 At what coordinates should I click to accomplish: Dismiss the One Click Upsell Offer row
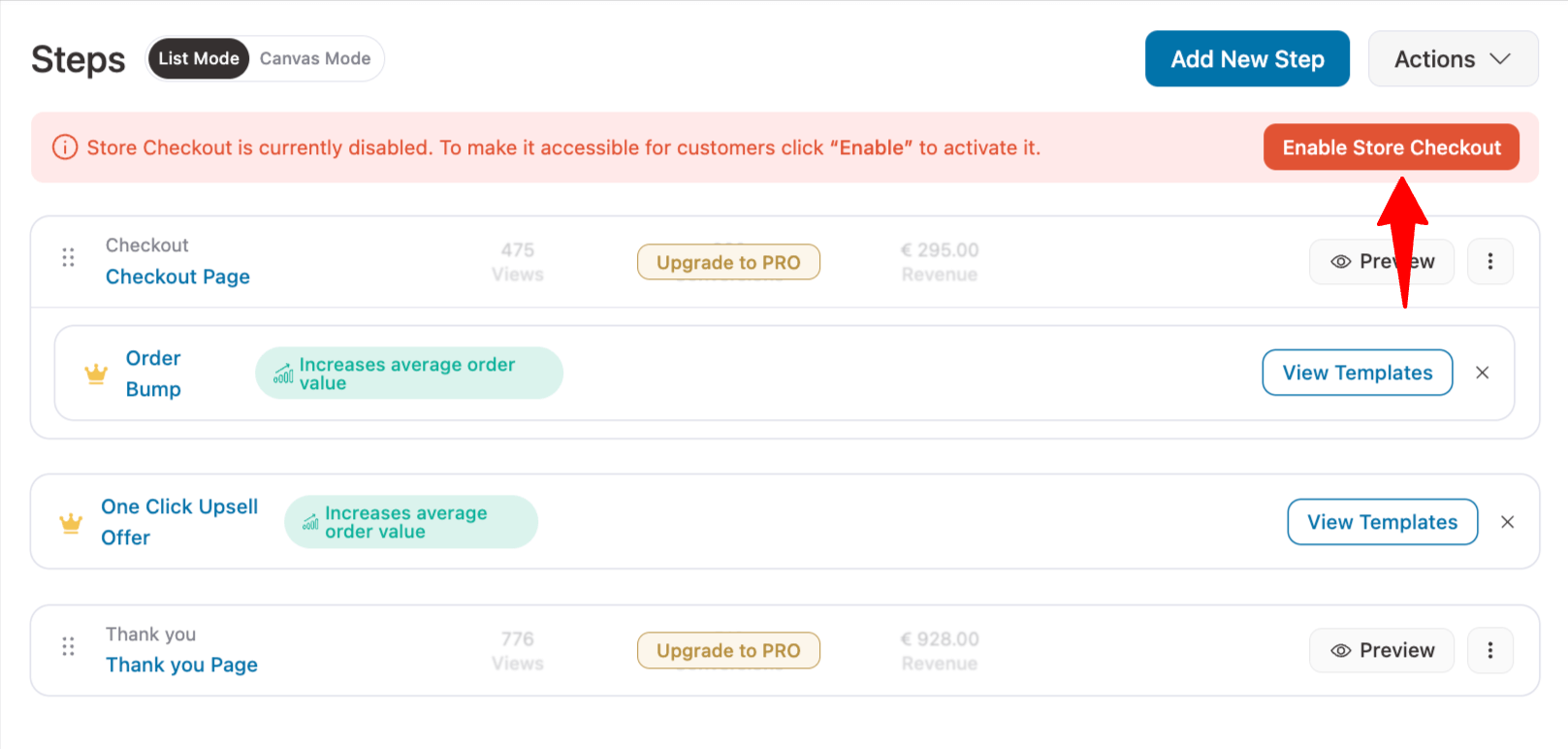[1507, 522]
